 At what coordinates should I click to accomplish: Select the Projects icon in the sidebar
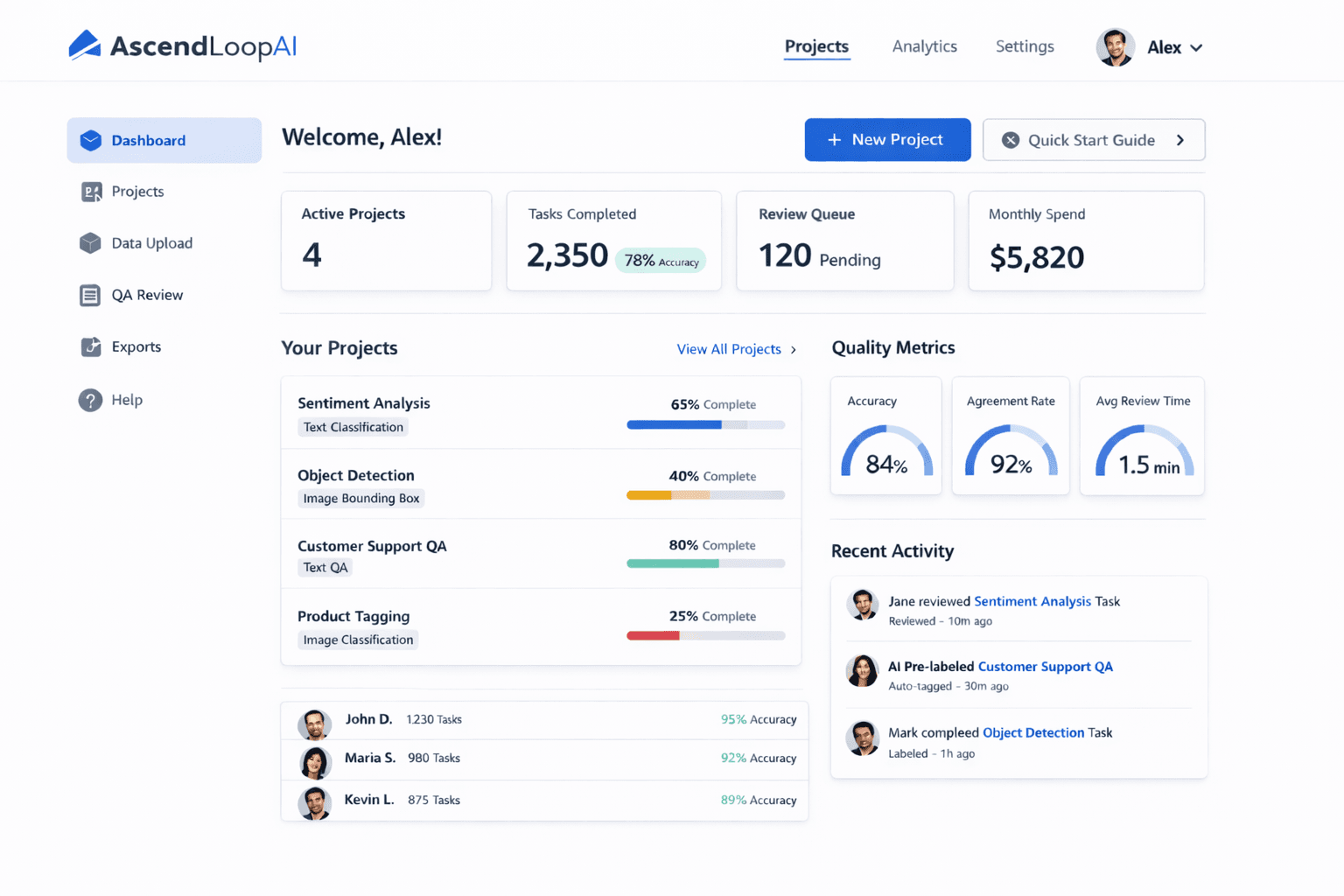tap(91, 192)
